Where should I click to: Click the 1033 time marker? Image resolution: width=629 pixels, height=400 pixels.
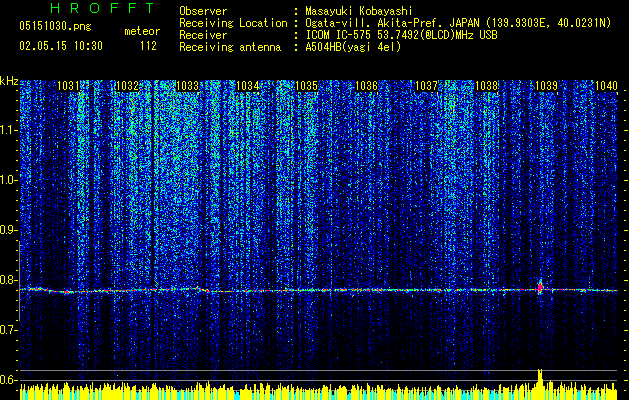[188, 86]
